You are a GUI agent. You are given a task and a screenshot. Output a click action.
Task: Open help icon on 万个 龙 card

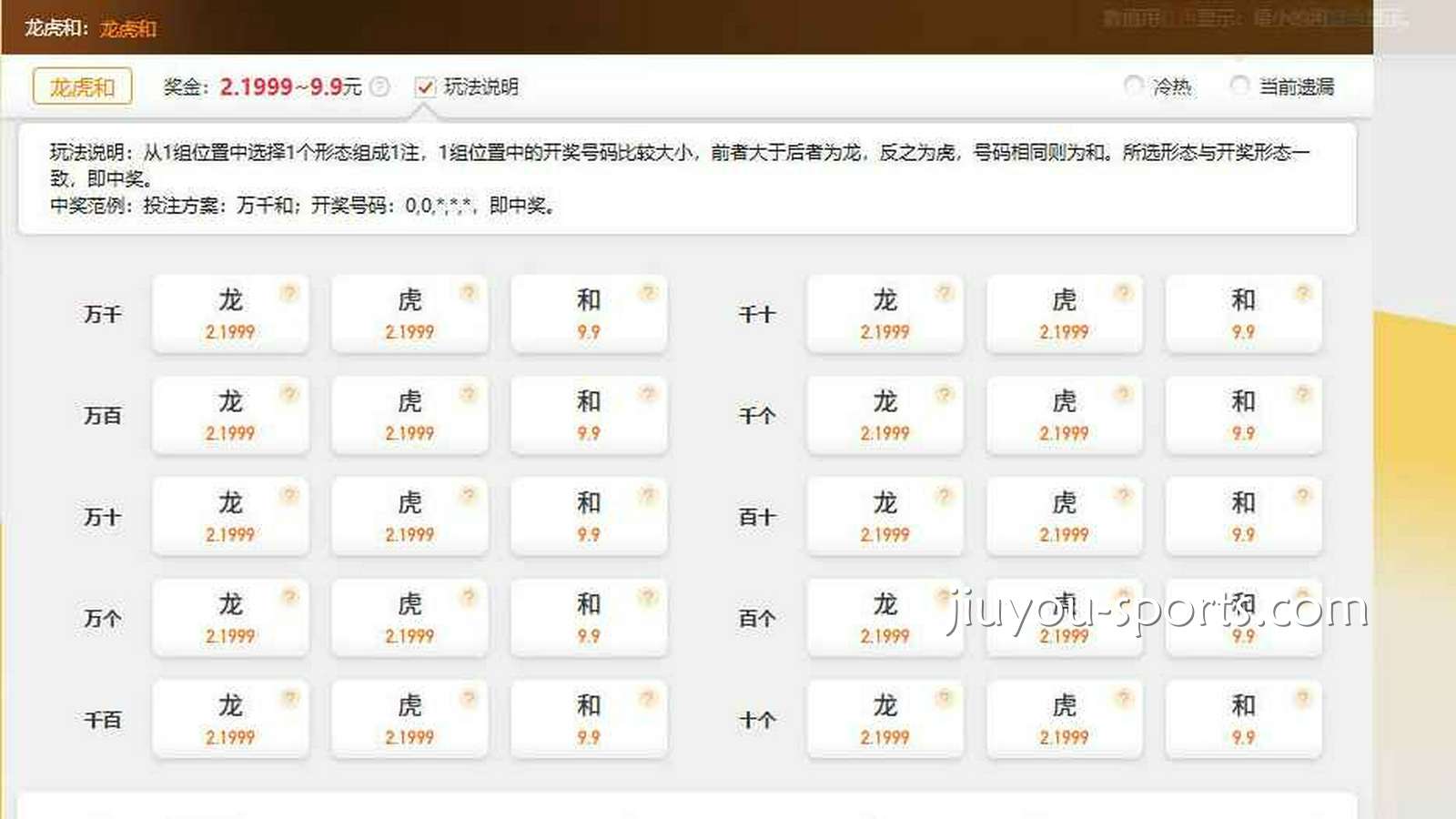(289, 596)
